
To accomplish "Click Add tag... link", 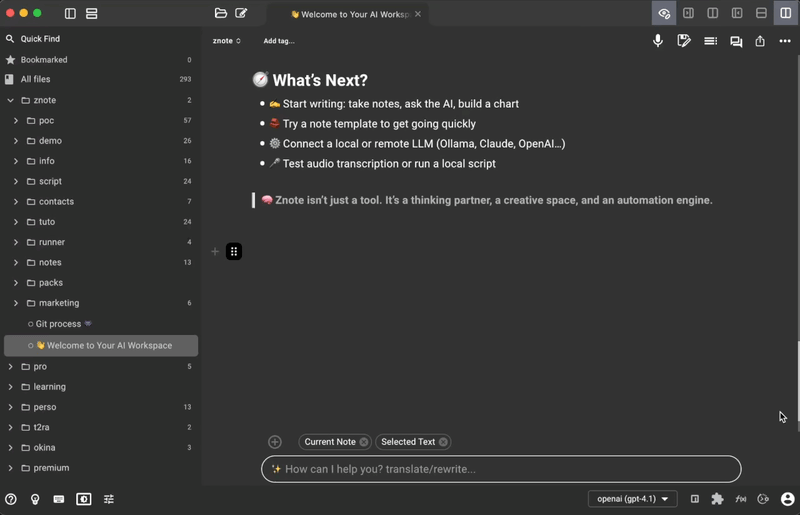I will click(279, 41).
